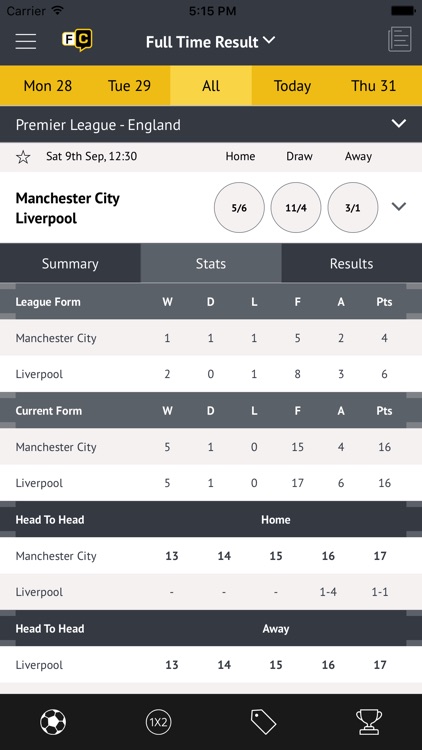Switch to the Summary tab
422x750 pixels.
coord(70,263)
